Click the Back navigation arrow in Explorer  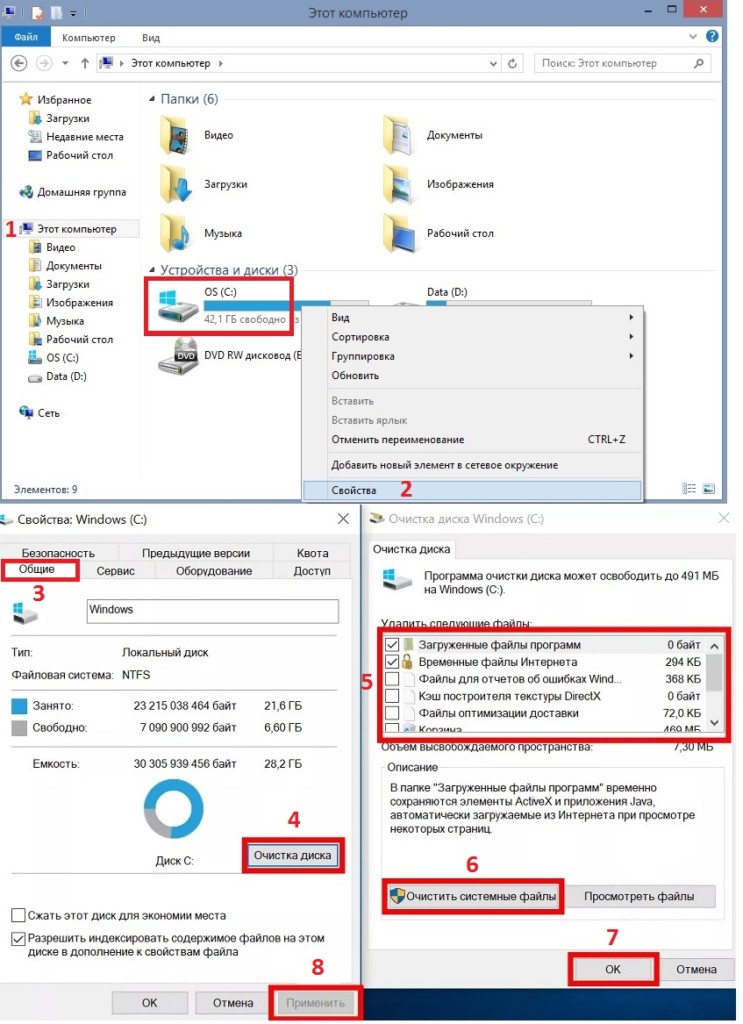coord(19,63)
